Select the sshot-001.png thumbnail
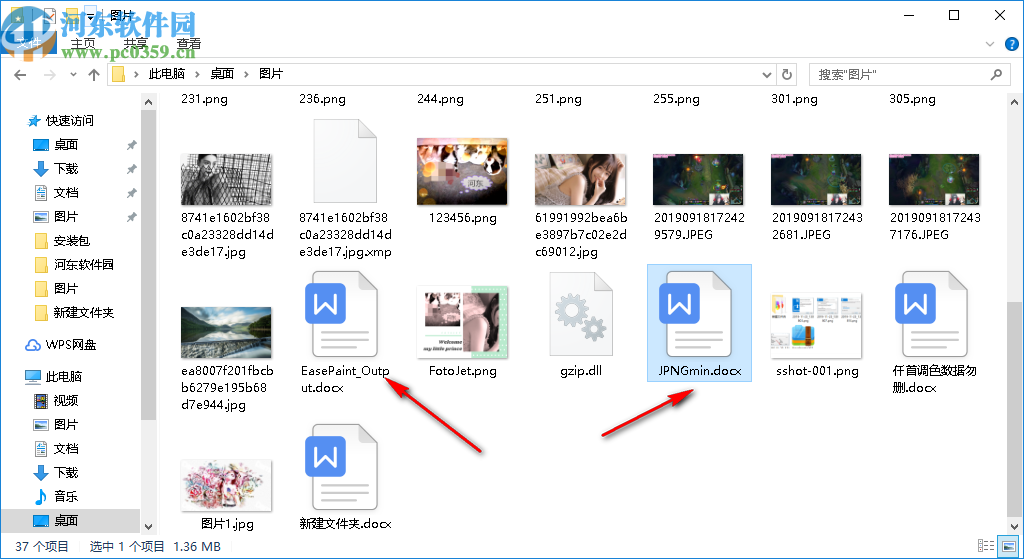This screenshot has width=1024, height=559. [x=816, y=326]
